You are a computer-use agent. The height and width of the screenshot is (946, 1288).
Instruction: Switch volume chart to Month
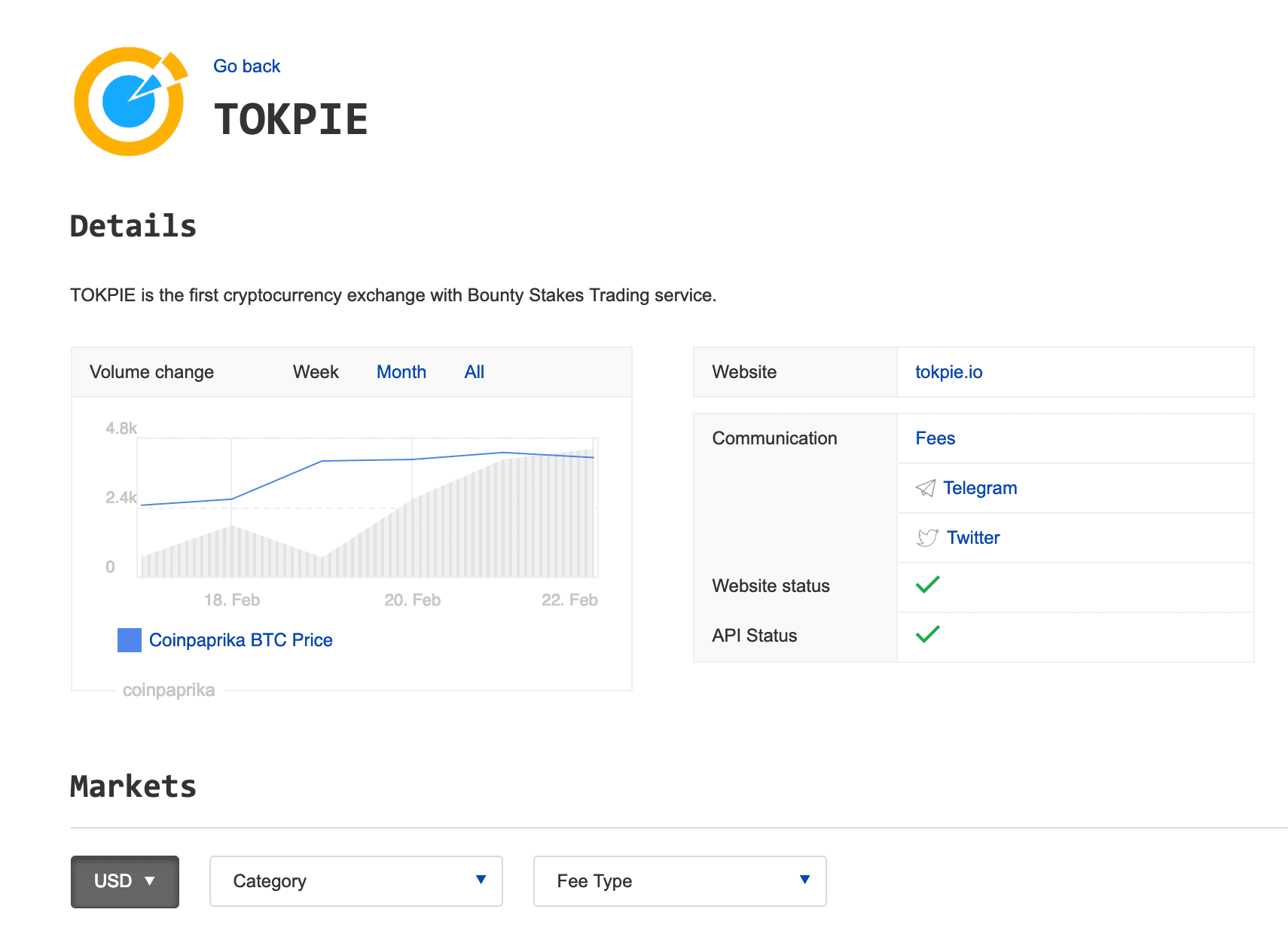click(401, 372)
